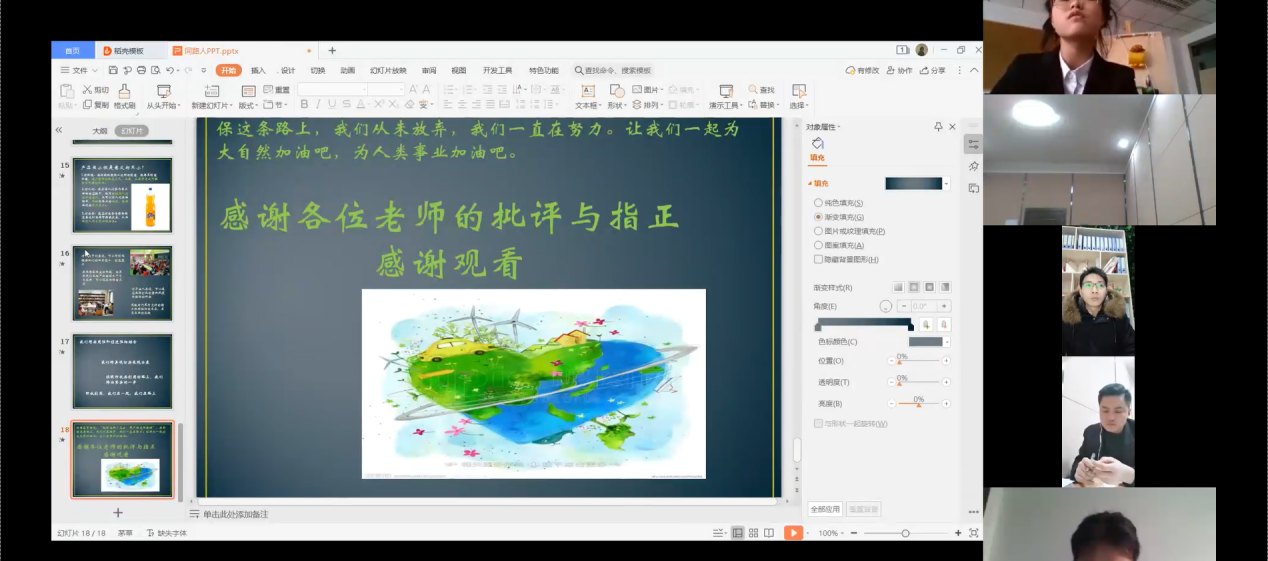Select solid fill (纯色填充) radio button
This screenshot has height=561, width=1268.
point(819,203)
